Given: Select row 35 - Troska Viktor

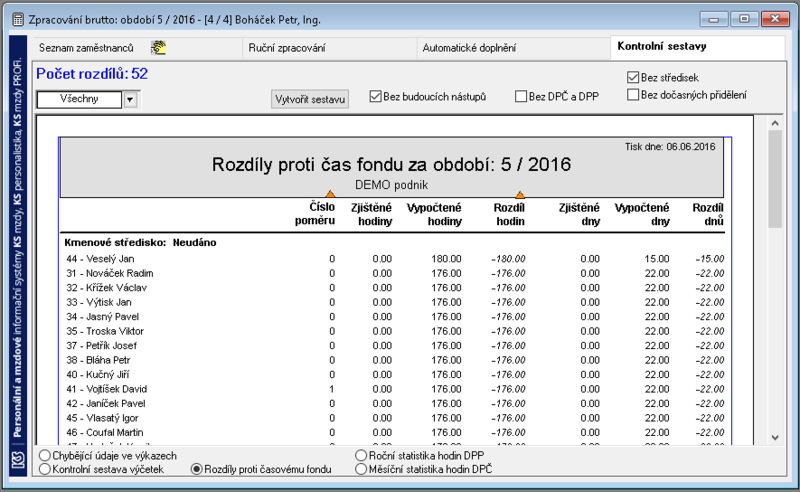Looking at the screenshot, I should (394, 331).
